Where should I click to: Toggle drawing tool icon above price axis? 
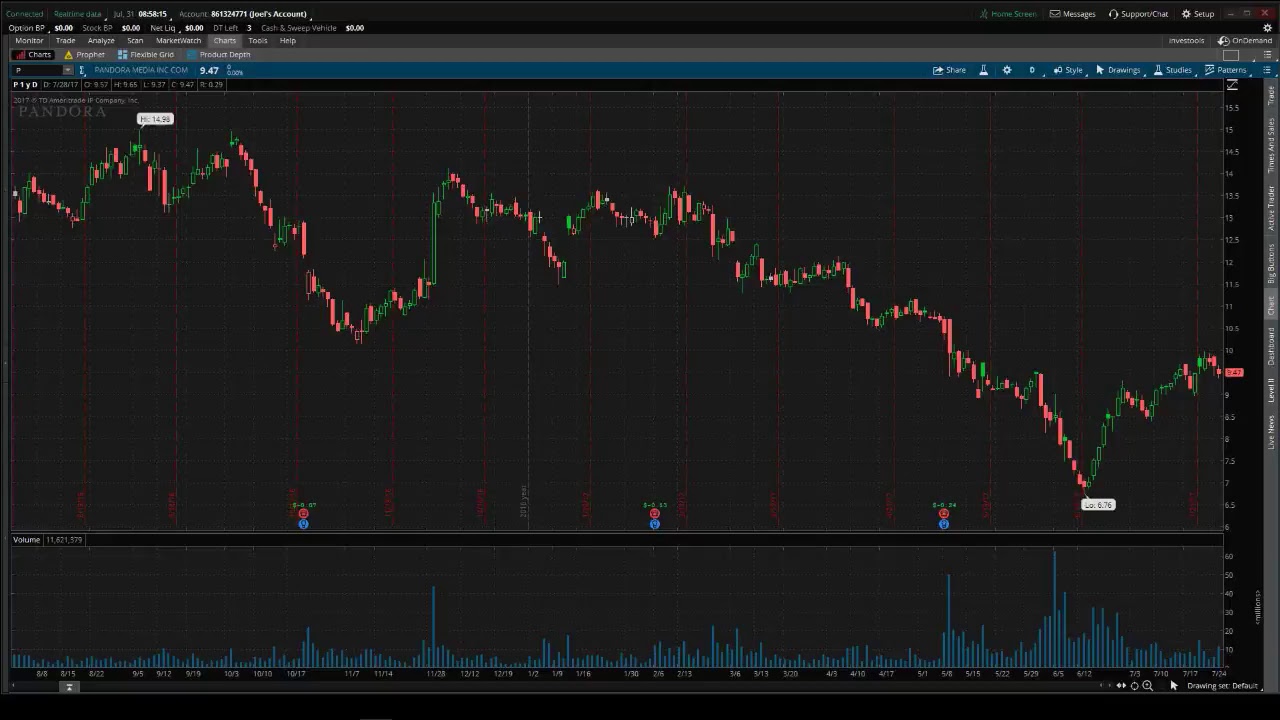(x=1232, y=85)
